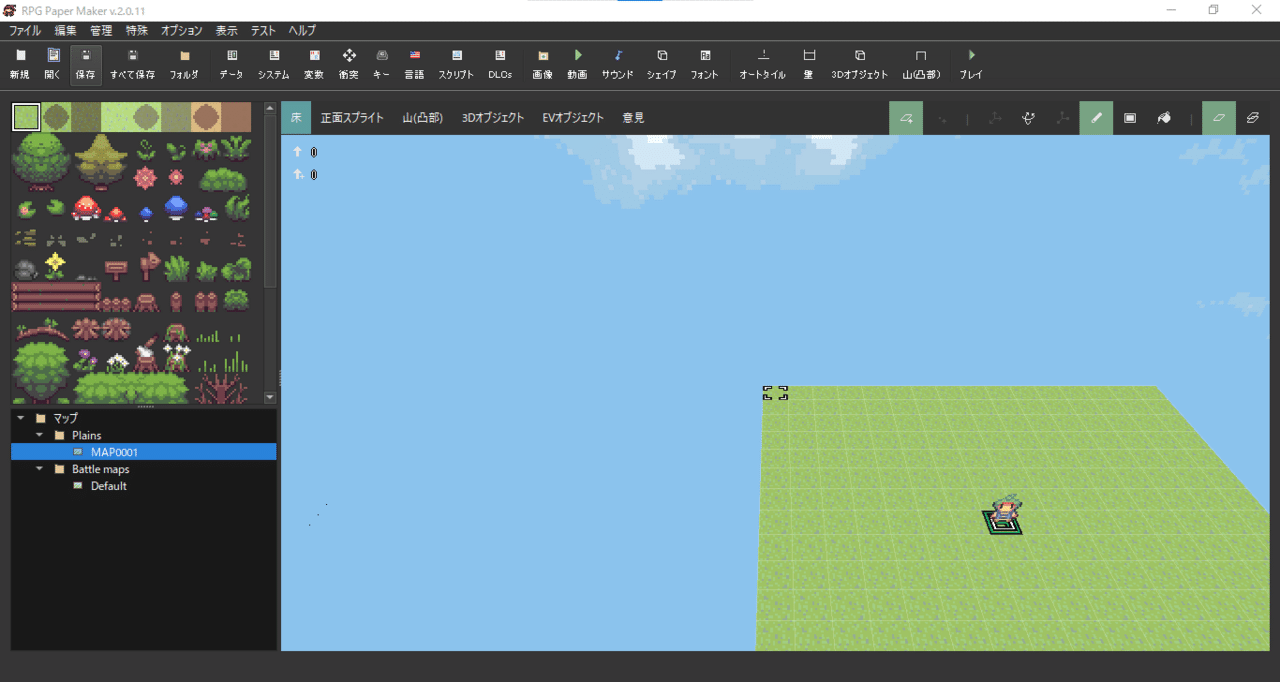This screenshot has height=682, width=1280.
Task: Switch to the 正面スプライト tab
Action: tap(352, 117)
